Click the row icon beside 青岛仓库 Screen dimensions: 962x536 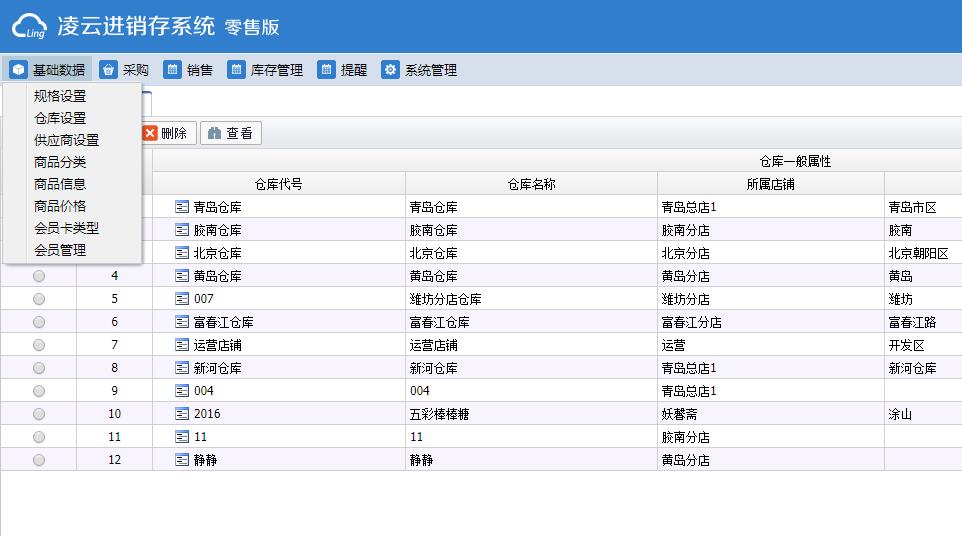pos(182,207)
